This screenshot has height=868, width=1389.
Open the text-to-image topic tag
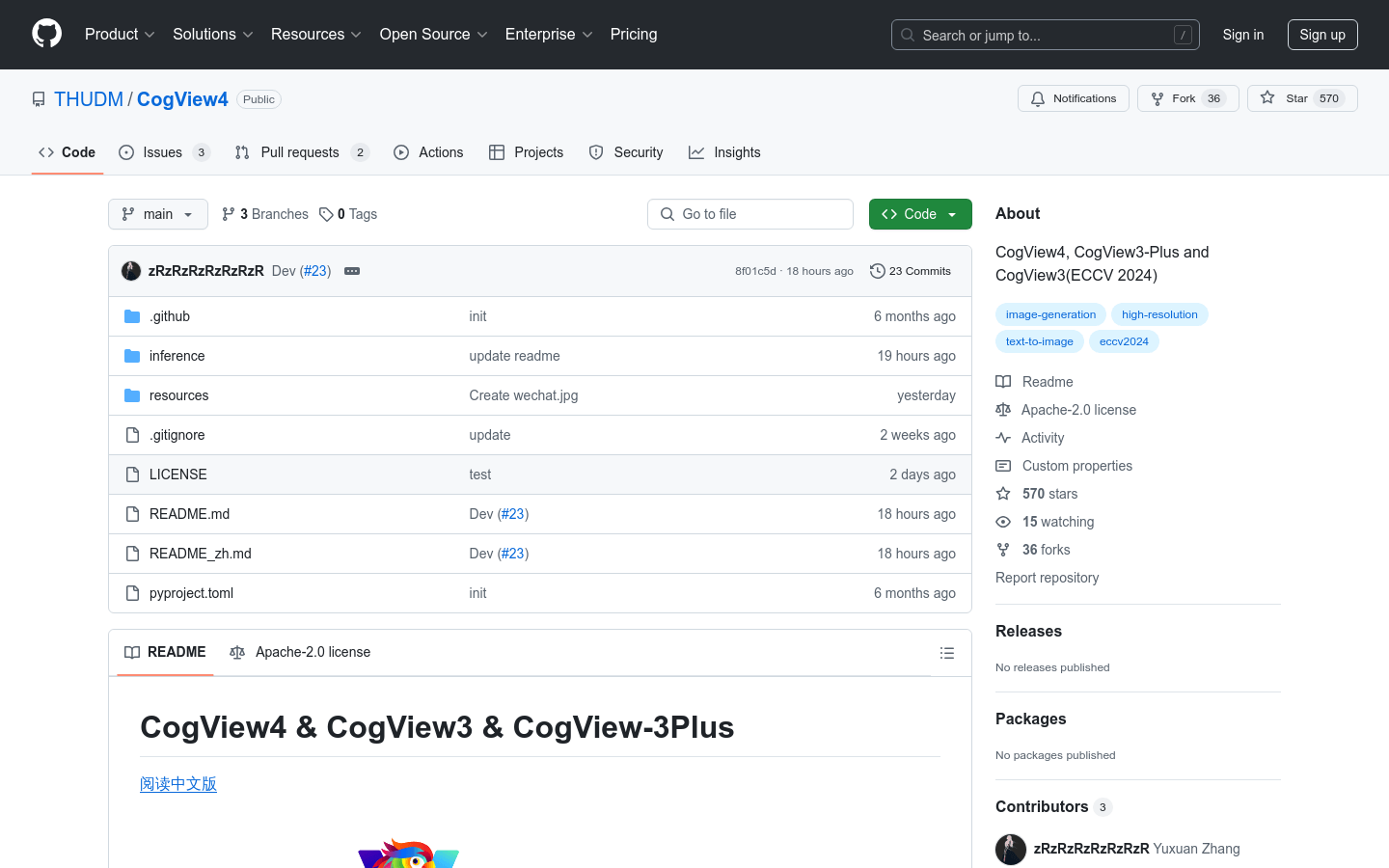[1039, 341]
